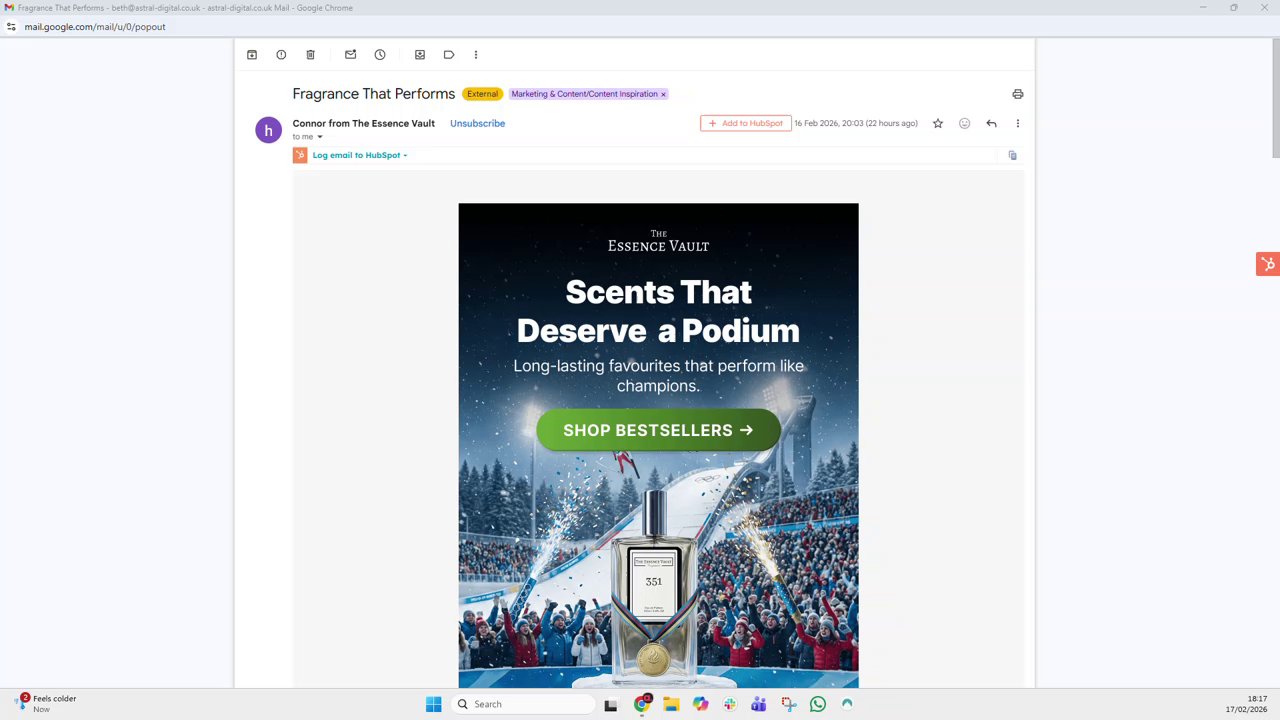Archive this email
This screenshot has height=720, width=1280.
pos(252,55)
